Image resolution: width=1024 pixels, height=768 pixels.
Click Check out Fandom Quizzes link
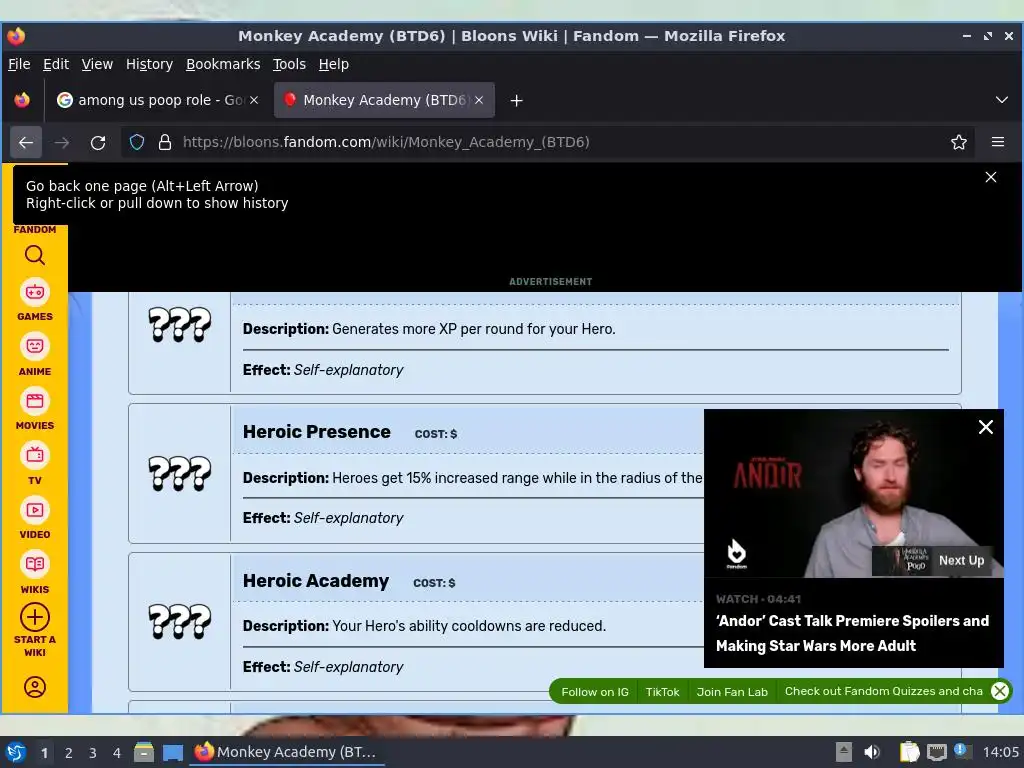883,691
